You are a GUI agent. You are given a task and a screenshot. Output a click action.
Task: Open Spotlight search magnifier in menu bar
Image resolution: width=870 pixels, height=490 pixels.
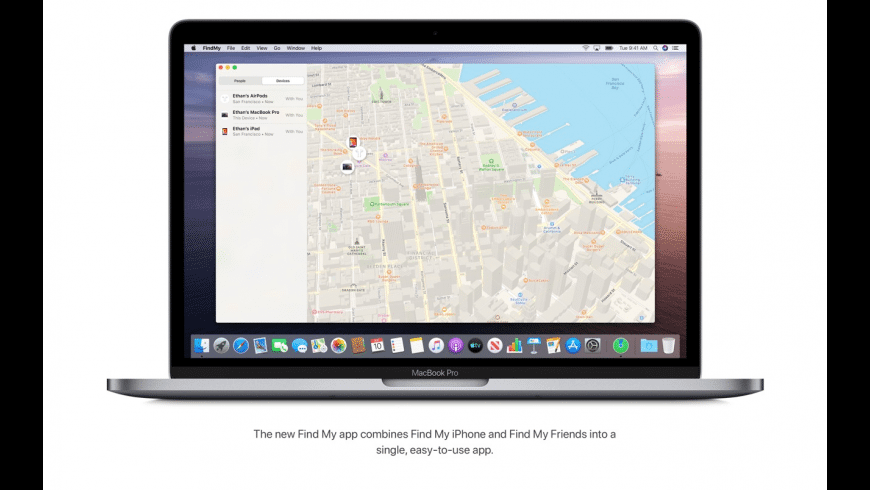pyautogui.click(x=655, y=48)
